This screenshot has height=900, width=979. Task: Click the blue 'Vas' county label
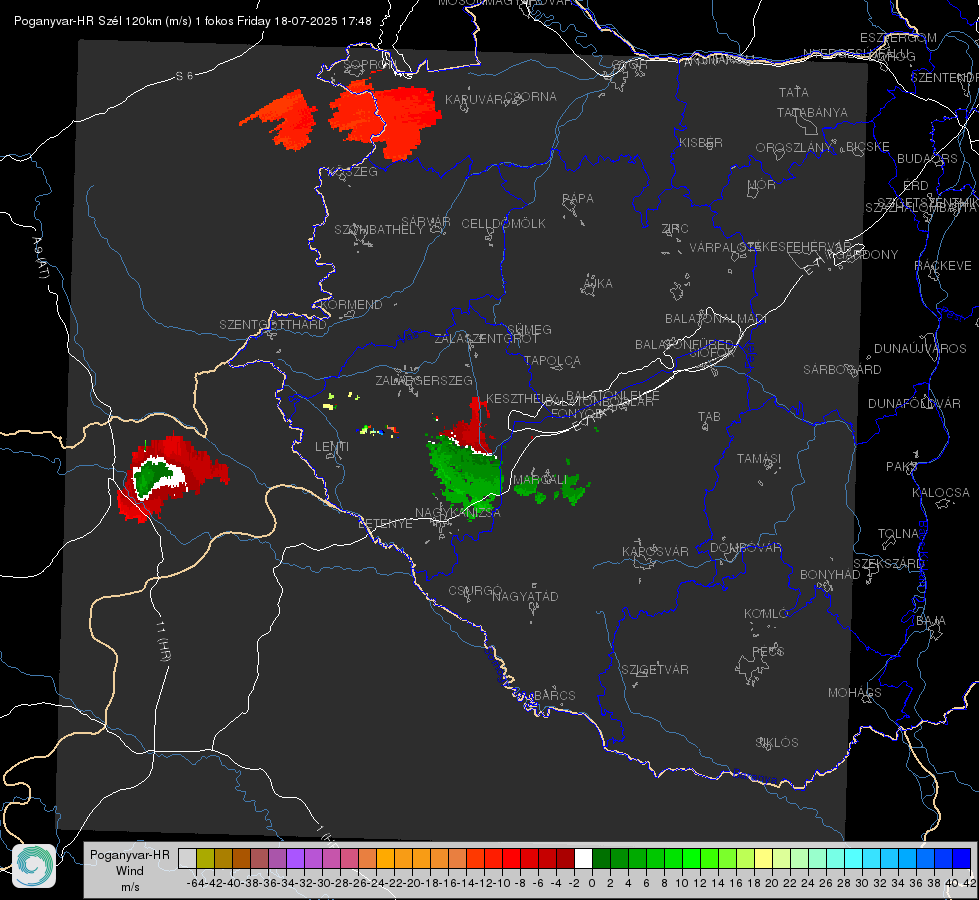408,337
